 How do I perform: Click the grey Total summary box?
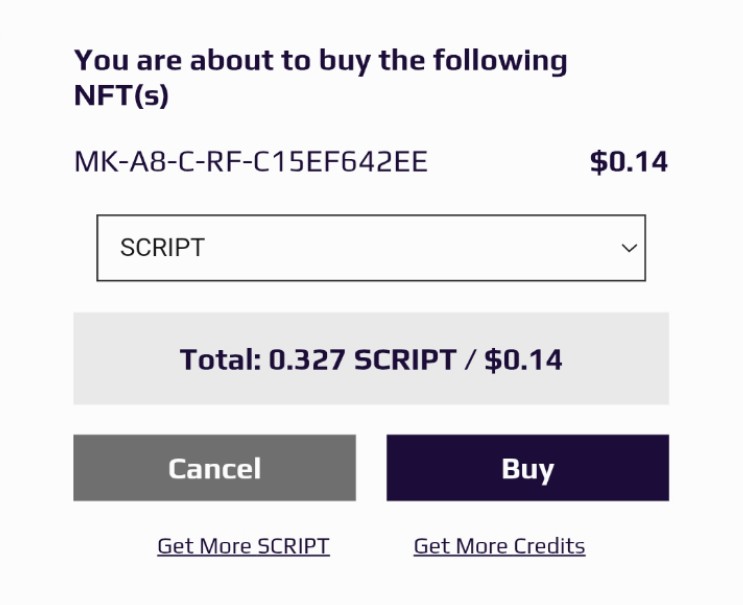pyautogui.click(x=371, y=358)
